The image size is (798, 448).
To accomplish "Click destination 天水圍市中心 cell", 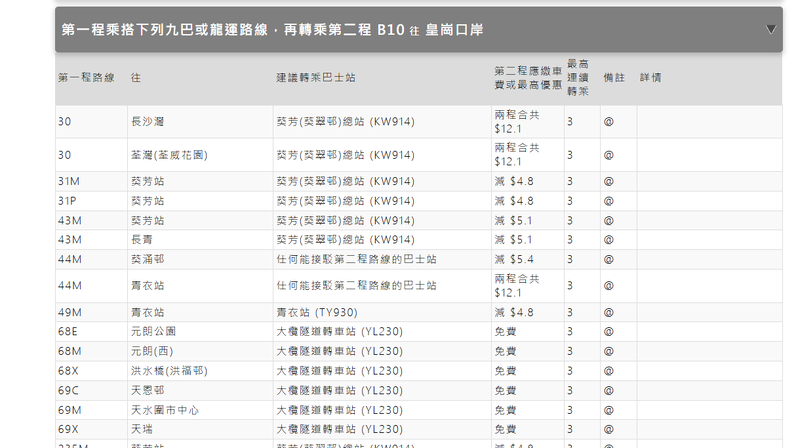I will click(x=165, y=410).
